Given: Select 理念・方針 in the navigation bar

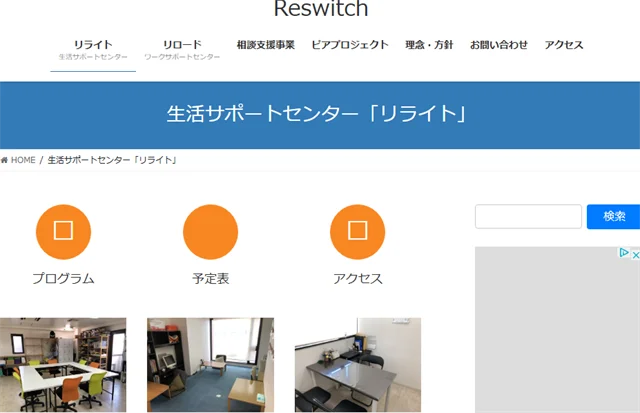Looking at the screenshot, I should [x=429, y=45].
